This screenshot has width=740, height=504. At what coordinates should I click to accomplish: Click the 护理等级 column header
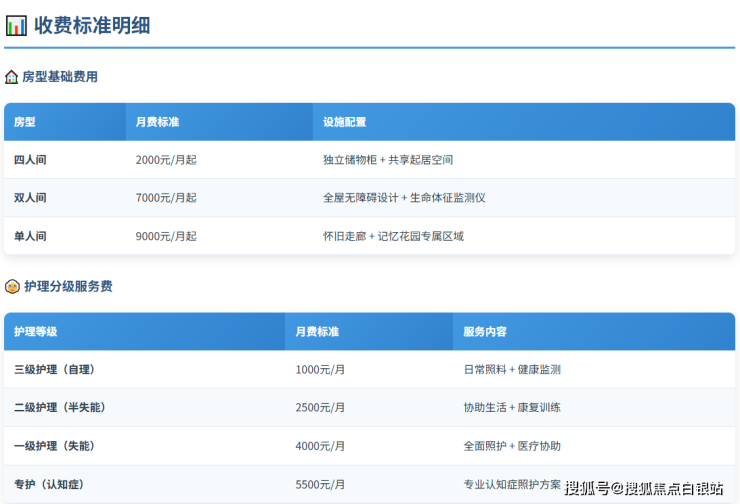click(36, 332)
